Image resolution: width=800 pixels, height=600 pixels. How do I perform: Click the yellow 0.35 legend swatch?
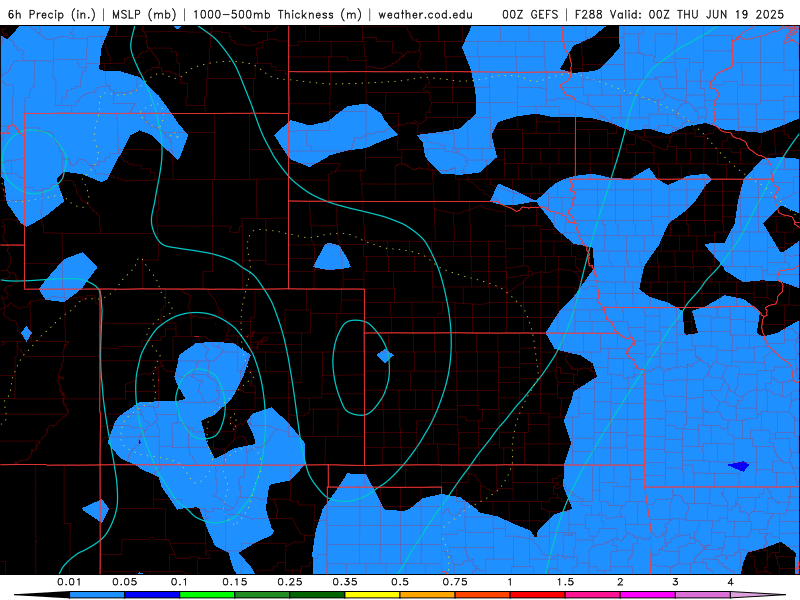point(372,595)
